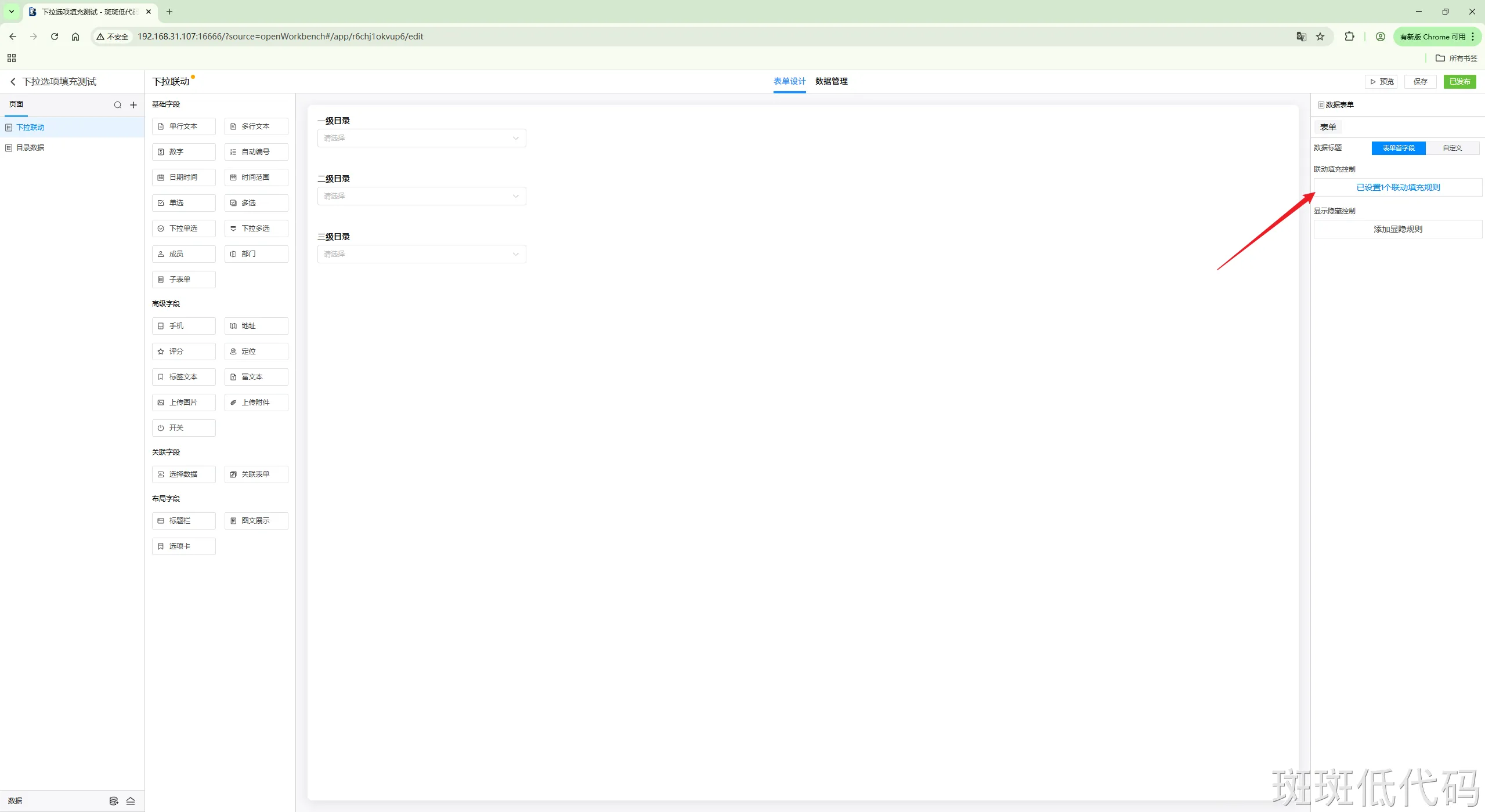Click the back arrow beside app name
The width and height of the screenshot is (1485, 812).
click(13, 82)
